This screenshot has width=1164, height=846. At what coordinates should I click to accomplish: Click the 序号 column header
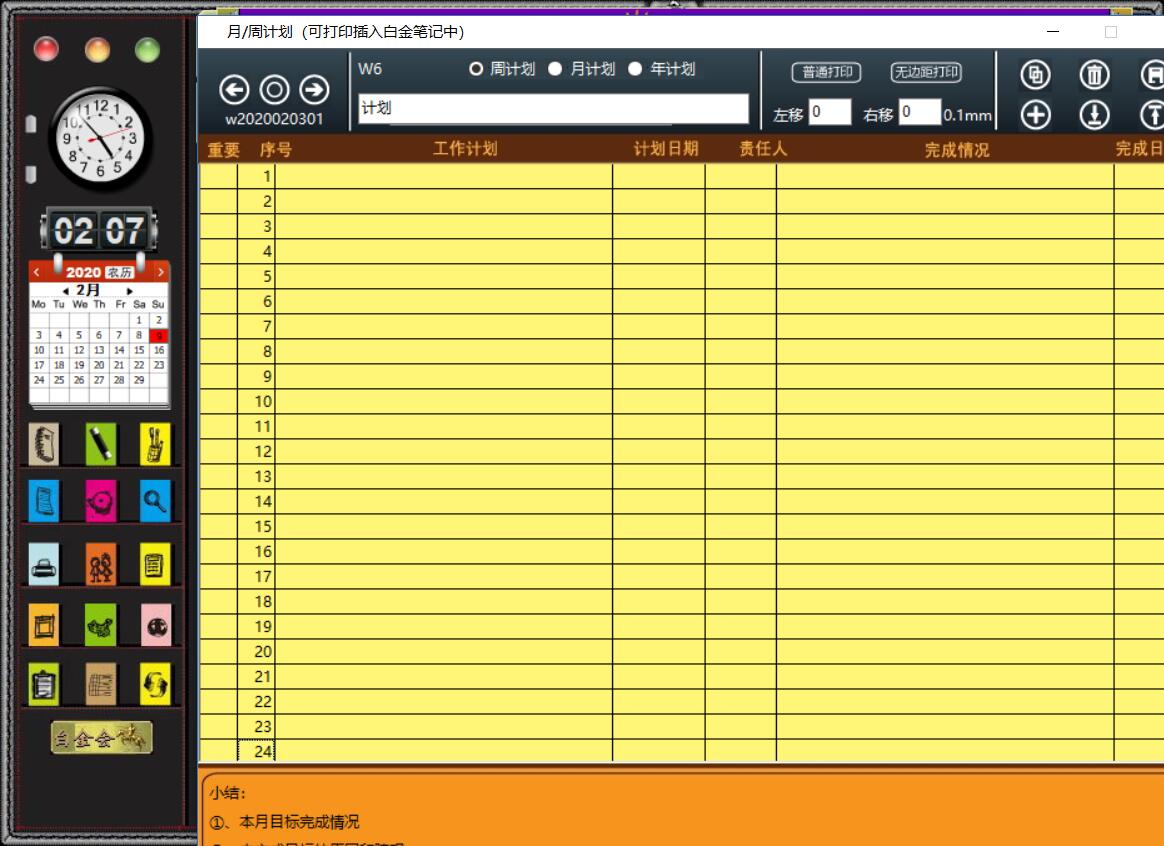point(275,150)
